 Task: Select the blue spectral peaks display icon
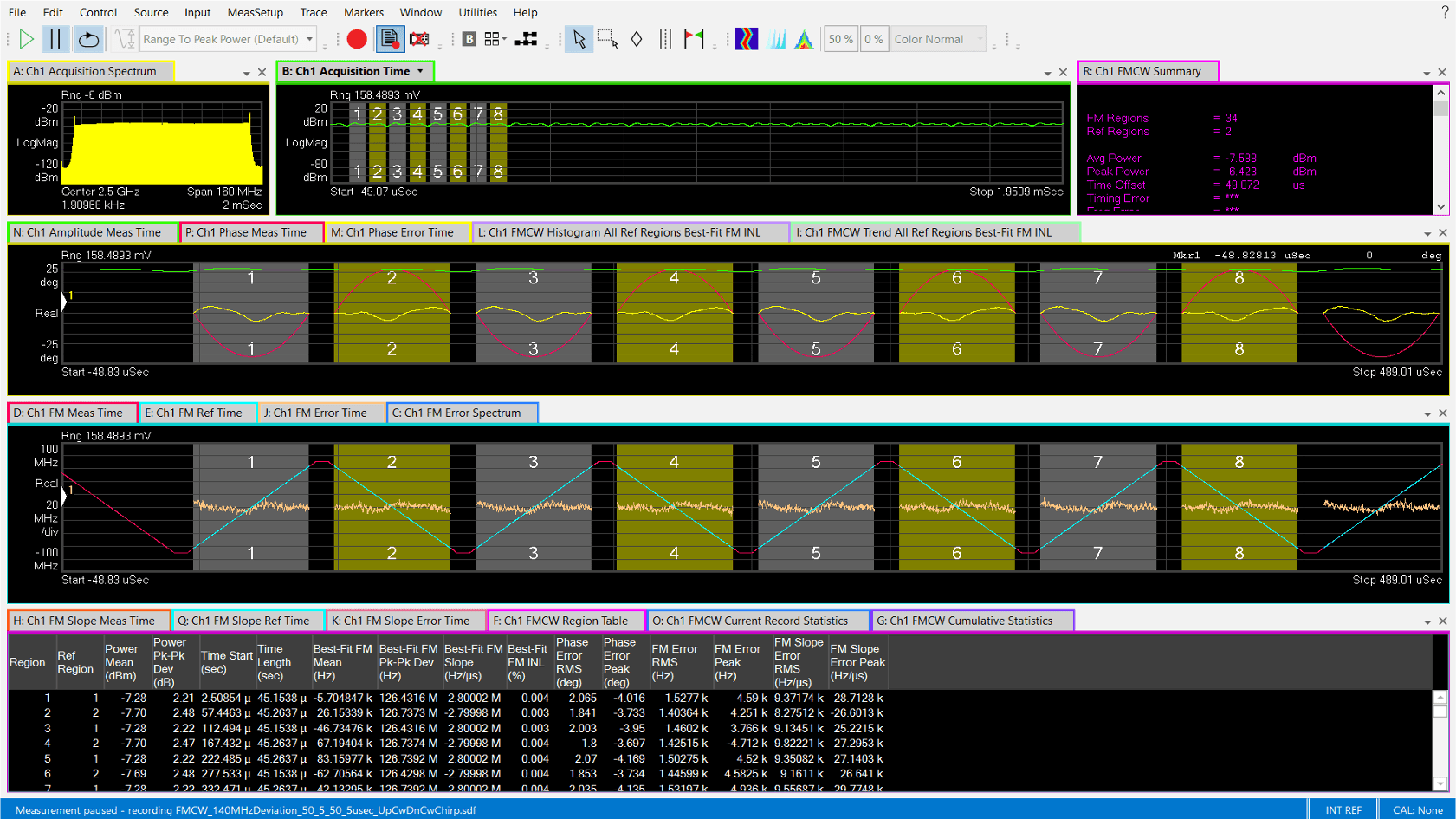coord(777,39)
